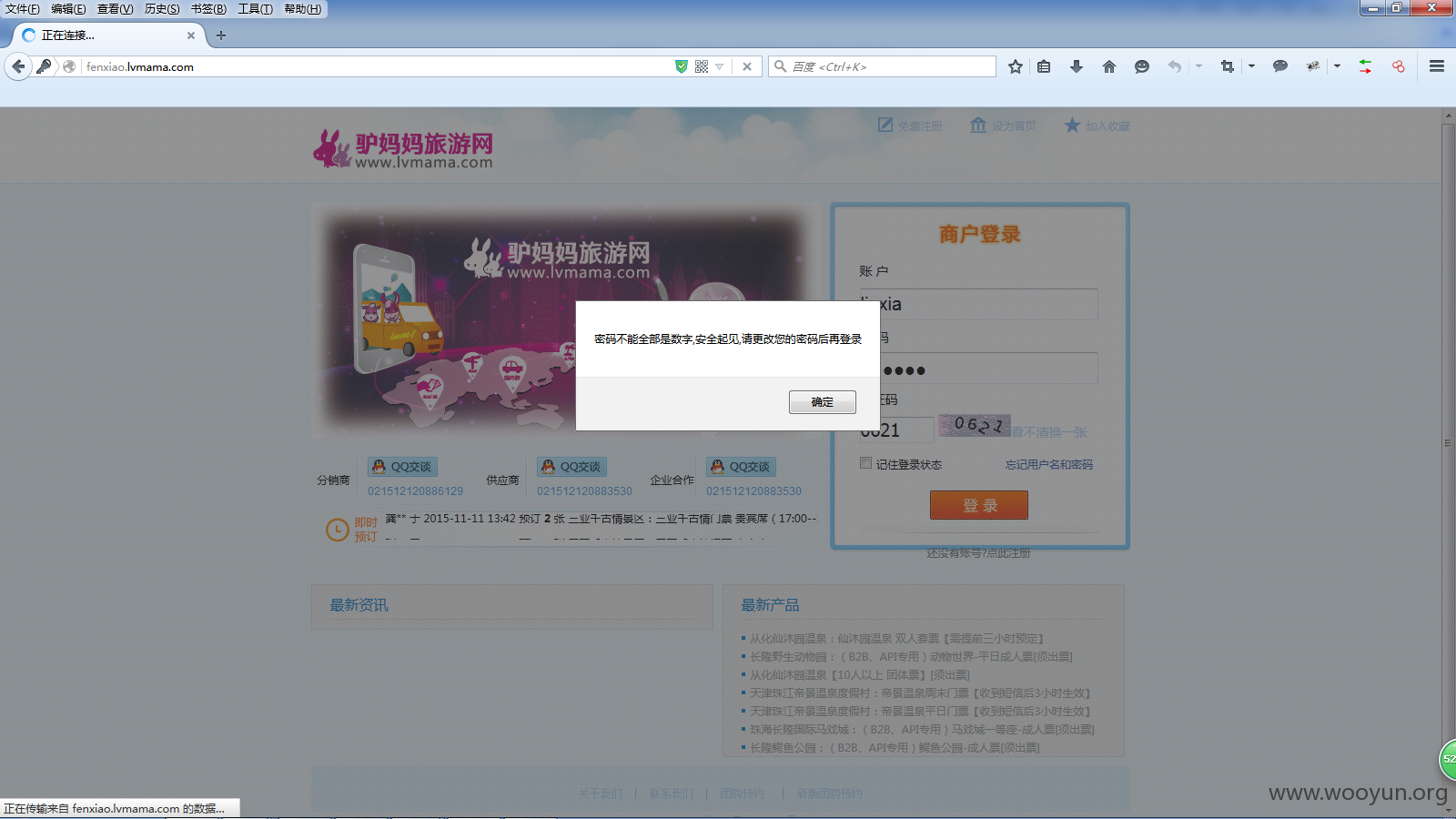Screen dimensions: 1456x819
Task: Go to the browser home page icon
Action: (x=1109, y=66)
